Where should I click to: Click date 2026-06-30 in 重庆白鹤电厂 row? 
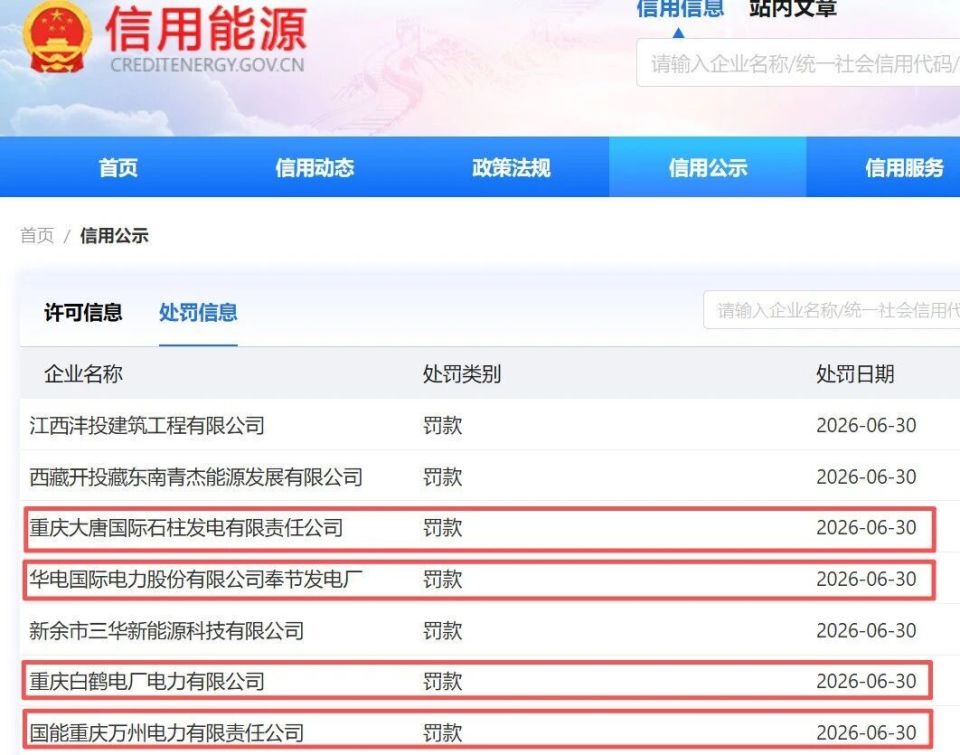pos(866,681)
